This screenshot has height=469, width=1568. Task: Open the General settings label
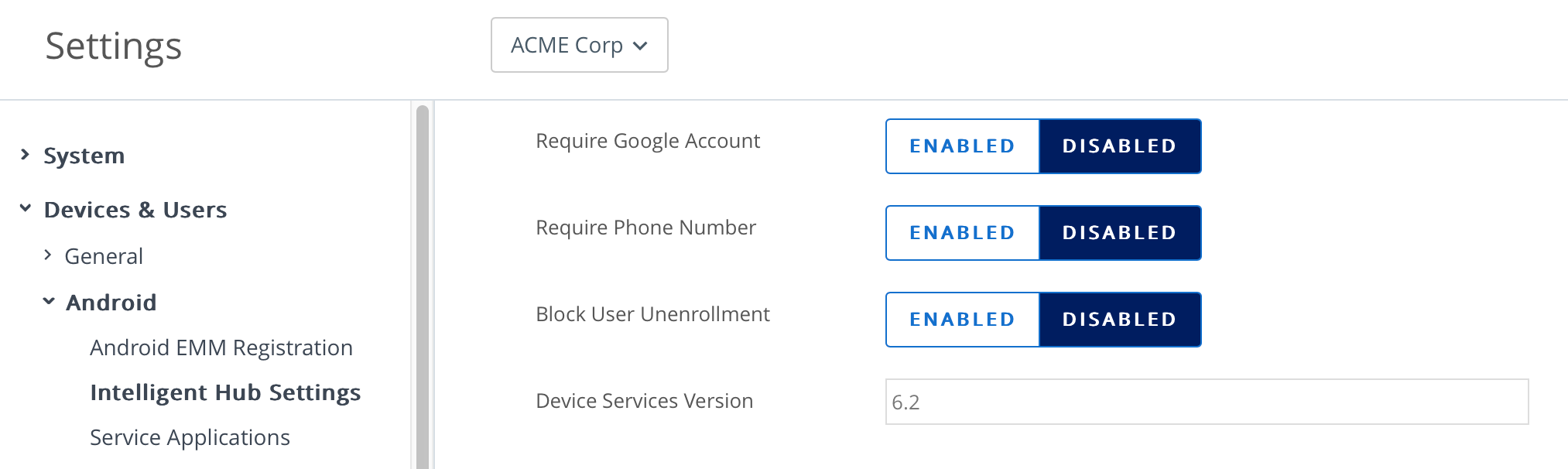(104, 256)
